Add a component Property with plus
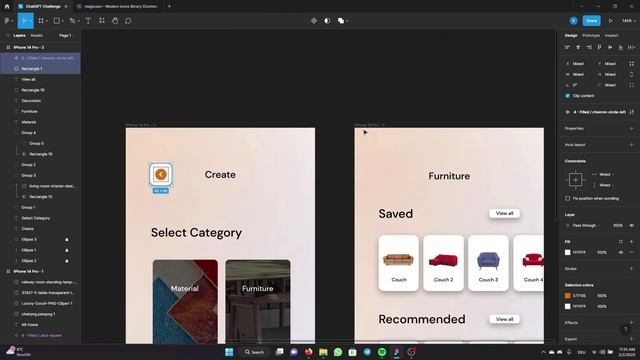 [631, 128]
